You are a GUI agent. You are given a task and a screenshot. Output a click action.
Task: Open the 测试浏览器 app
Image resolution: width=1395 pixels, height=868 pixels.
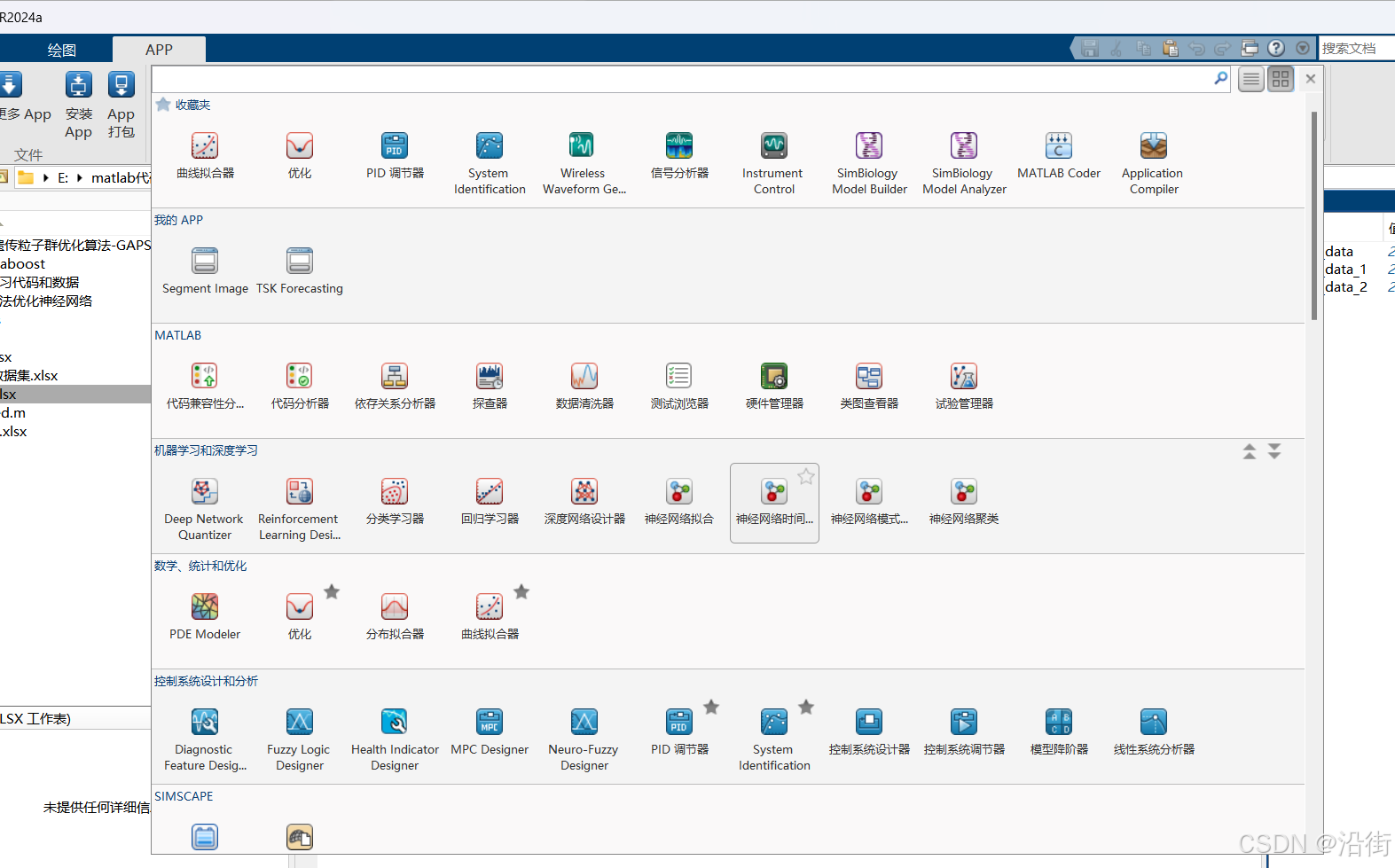pos(679,386)
